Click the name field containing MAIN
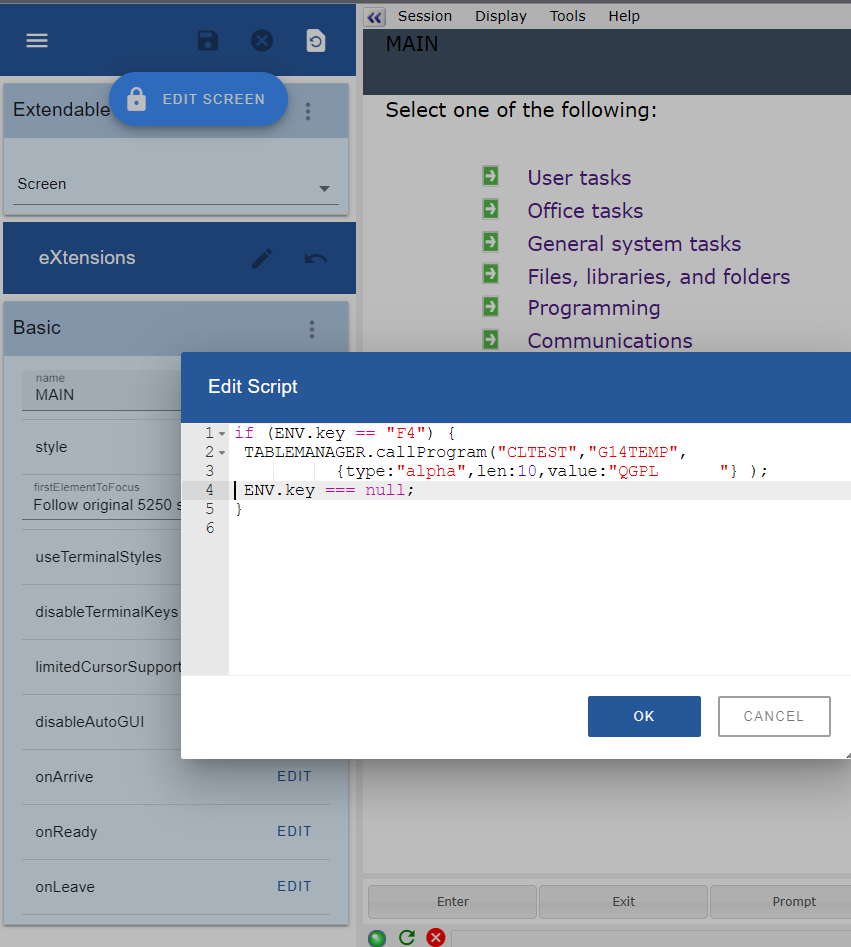851x947 pixels. pyautogui.click(x=100, y=394)
